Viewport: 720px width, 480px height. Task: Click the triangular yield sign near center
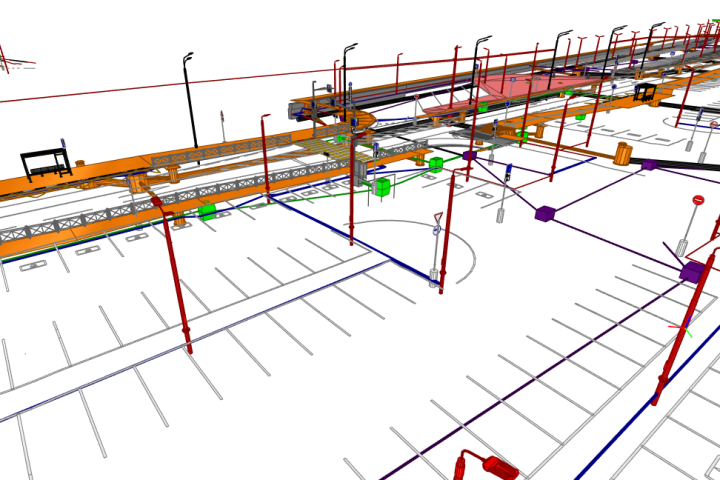[x=438, y=218]
